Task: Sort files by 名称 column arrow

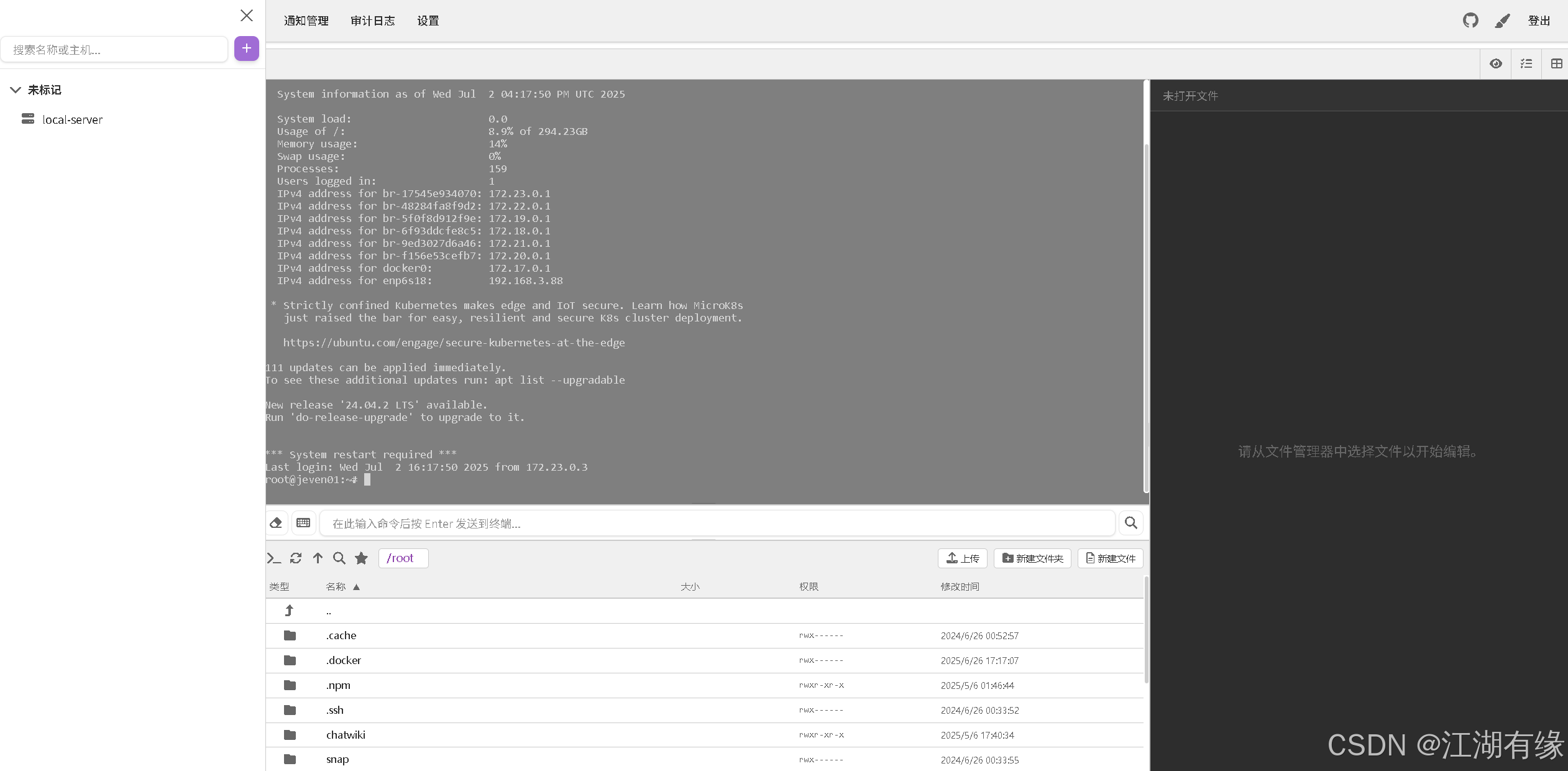Action: point(356,587)
